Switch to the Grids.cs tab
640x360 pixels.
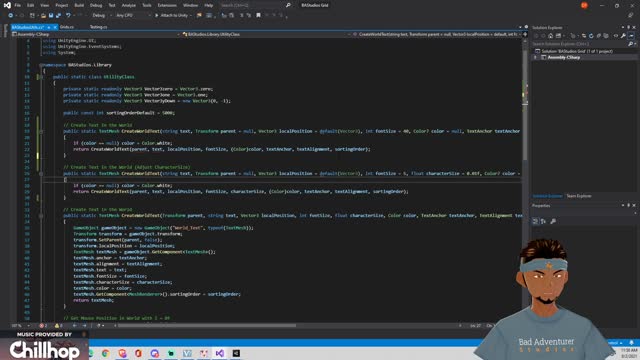67,27
